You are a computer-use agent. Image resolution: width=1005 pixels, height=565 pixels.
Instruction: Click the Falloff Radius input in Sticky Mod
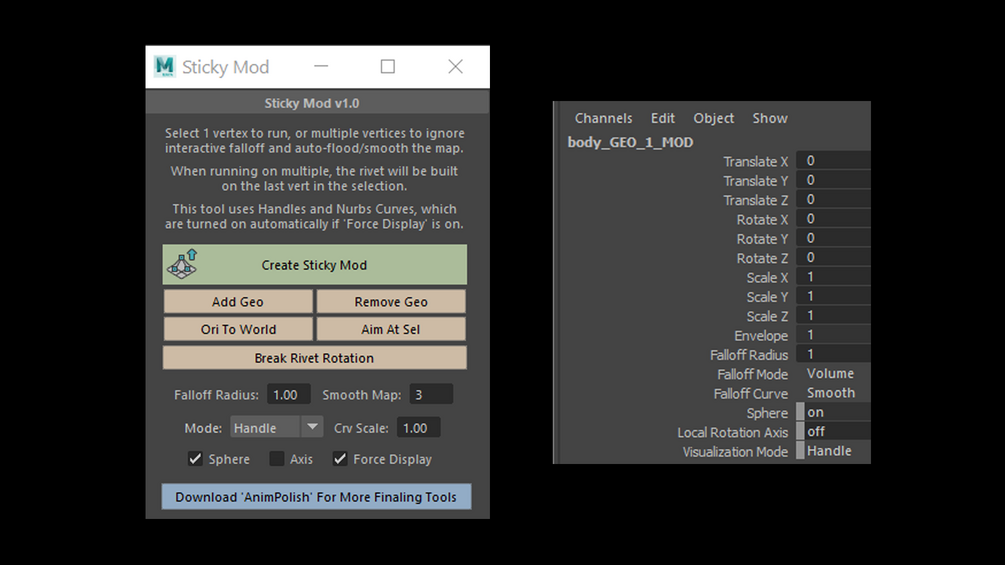click(x=288, y=395)
